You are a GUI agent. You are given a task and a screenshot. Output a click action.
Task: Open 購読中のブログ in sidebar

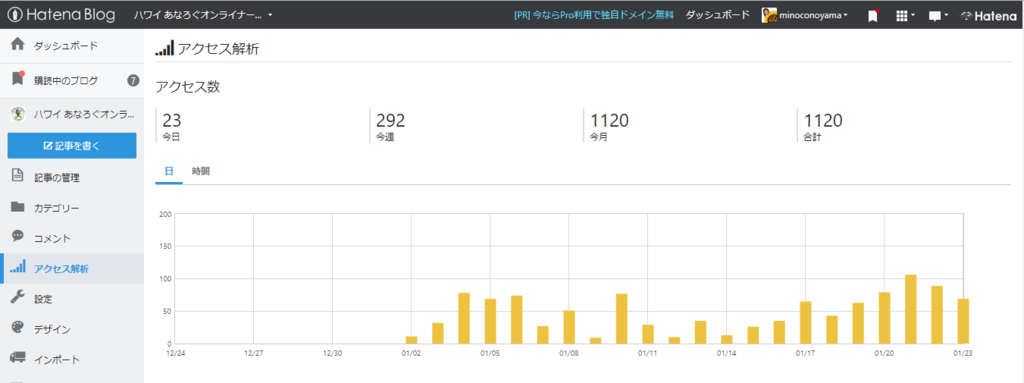pyautogui.click(x=66, y=80)
